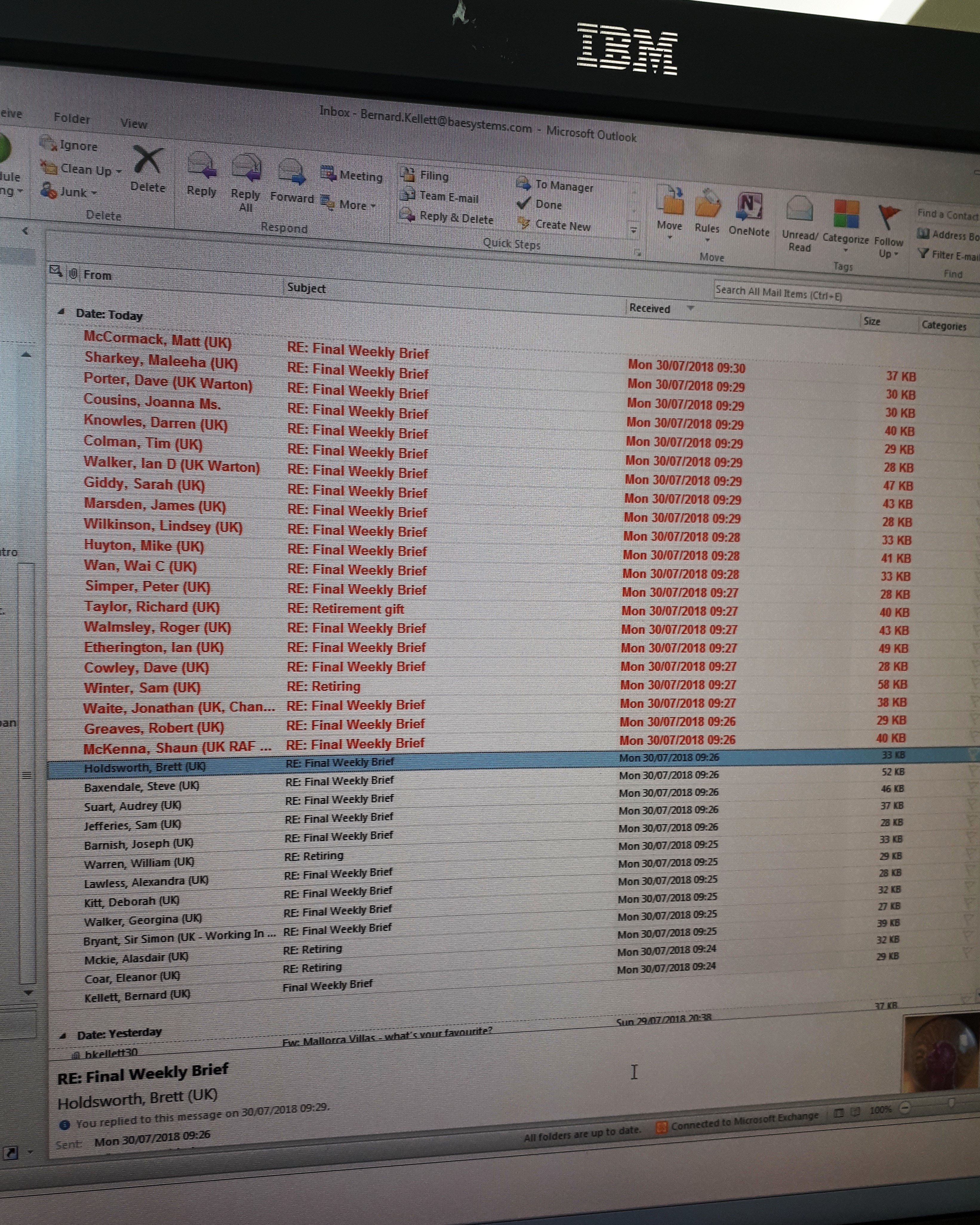Click the You replied info bar

[194, 1116]
